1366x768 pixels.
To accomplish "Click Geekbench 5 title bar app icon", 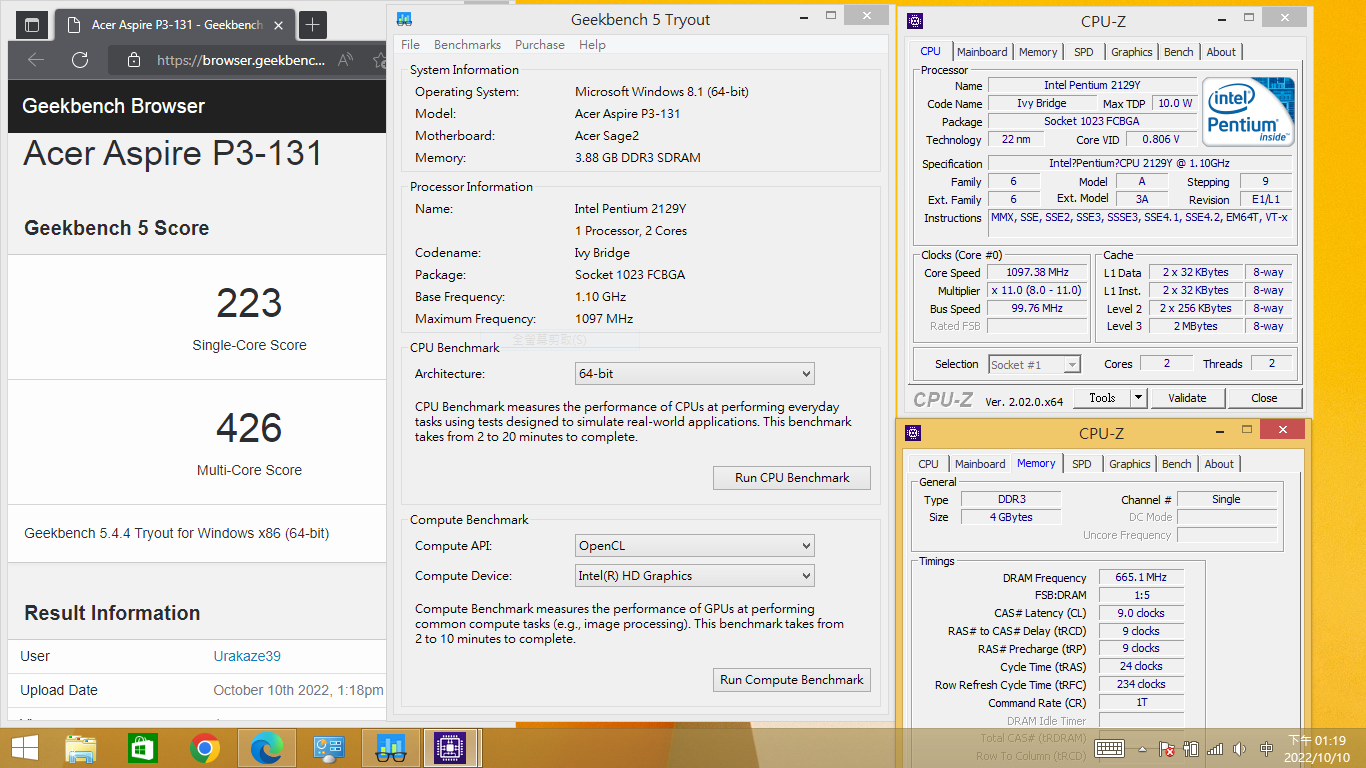I will (x=403, y=19).
